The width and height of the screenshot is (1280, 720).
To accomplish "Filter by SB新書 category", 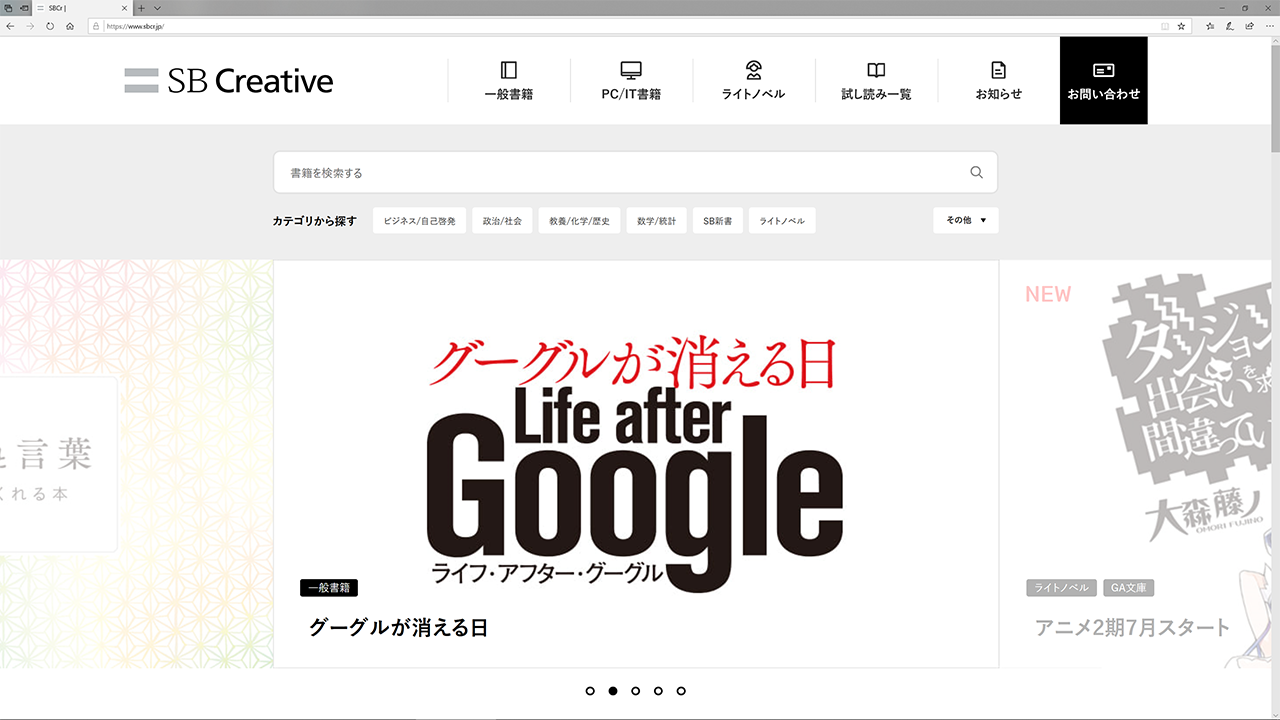I will point(718,220).
